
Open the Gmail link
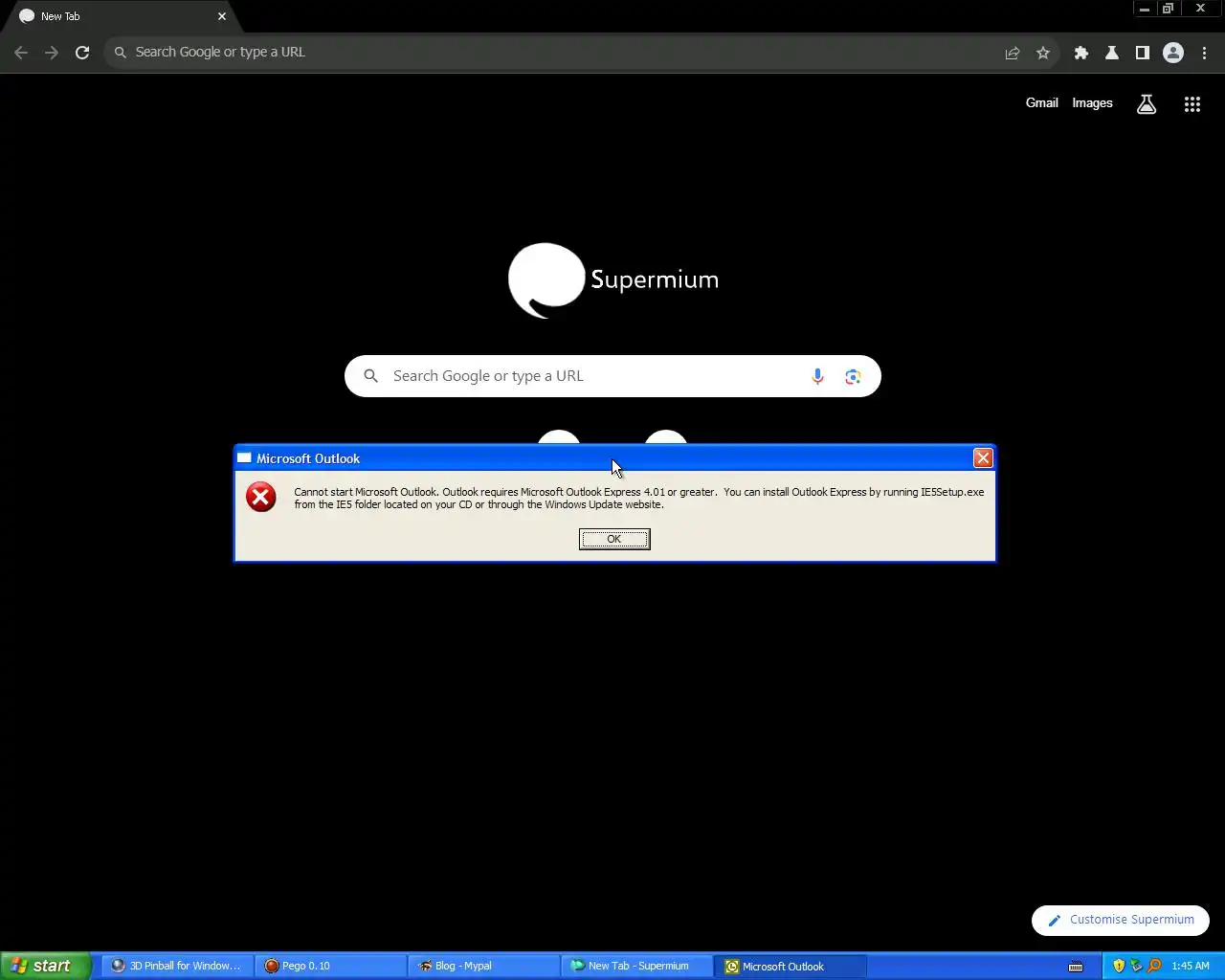(x=1041, y=102)
